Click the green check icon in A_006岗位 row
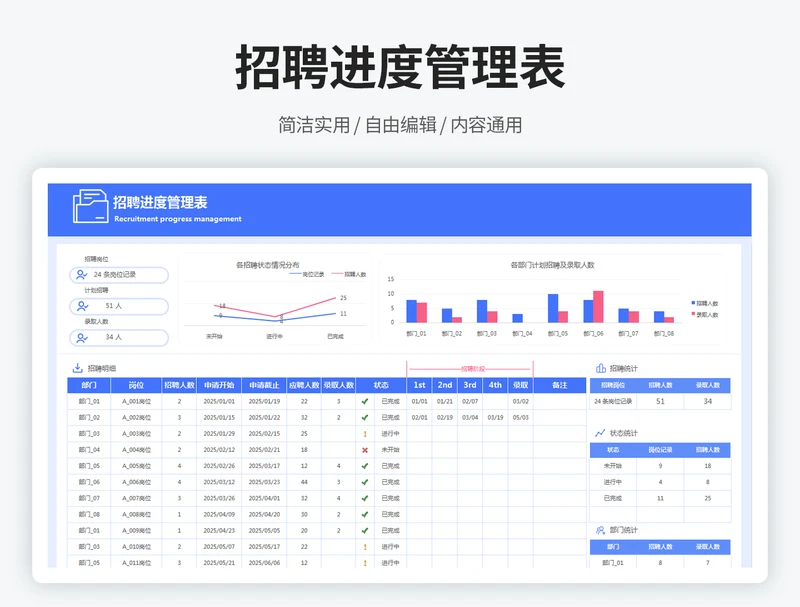800x607 pixels. coord(365,482)
